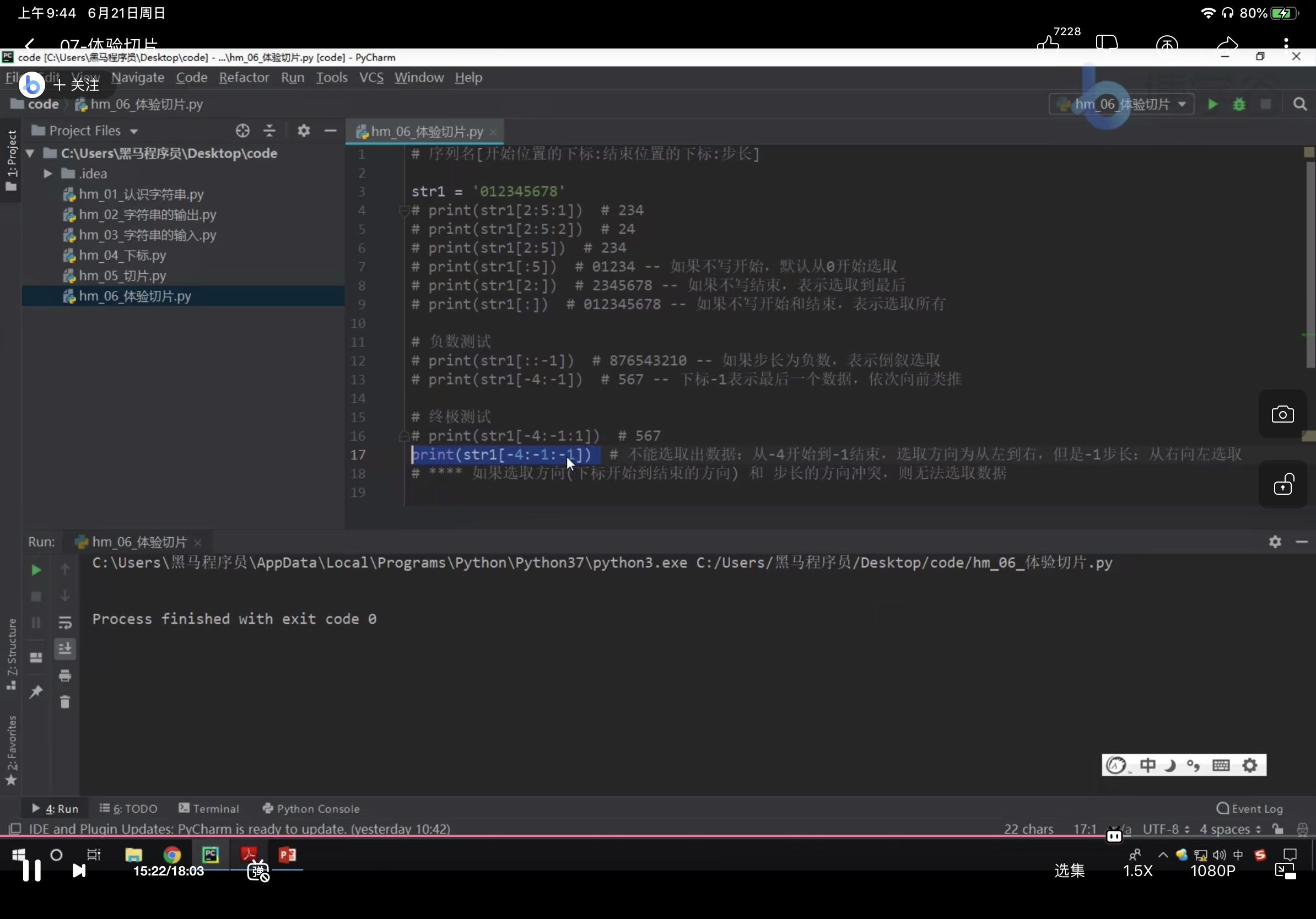Viewport: 1316px width, 919px height.
Task: Run the hm_06 script with green play button
Action: pyautogui.click(x=1212, y=104)
